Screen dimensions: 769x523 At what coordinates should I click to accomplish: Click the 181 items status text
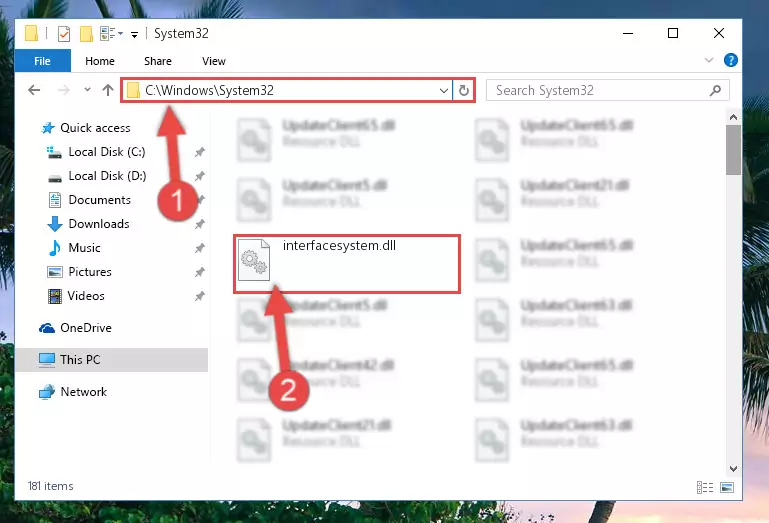click(51, 486)
